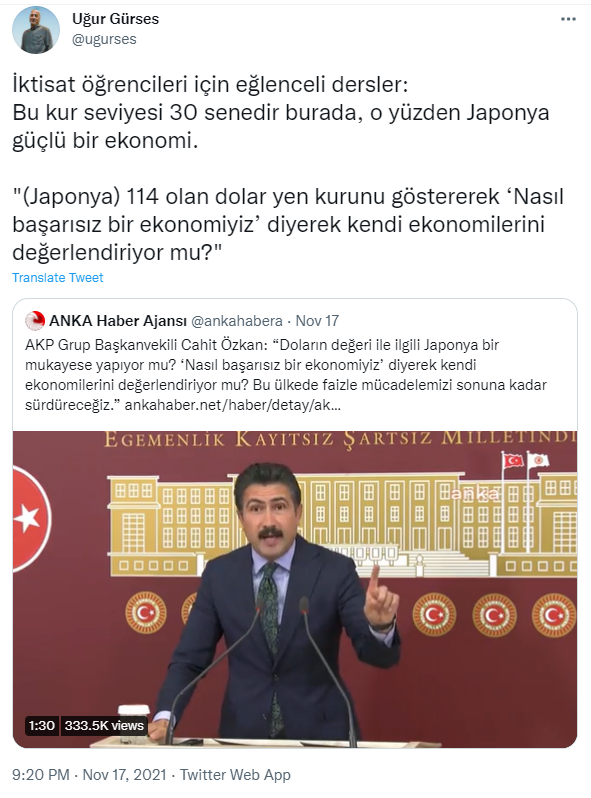Viewport: 591px width, 798px height.
Task: Click the quoted tweet text body
Action: pos(286,375)
